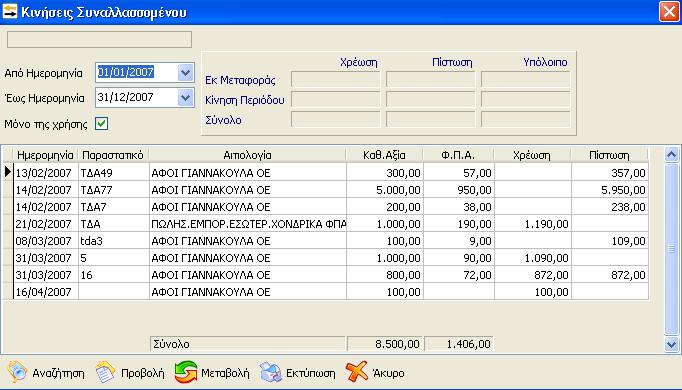This screenshot has height=390, width=682.
Task: Click the current-row arrow indicator
Action: coord(7,172)
